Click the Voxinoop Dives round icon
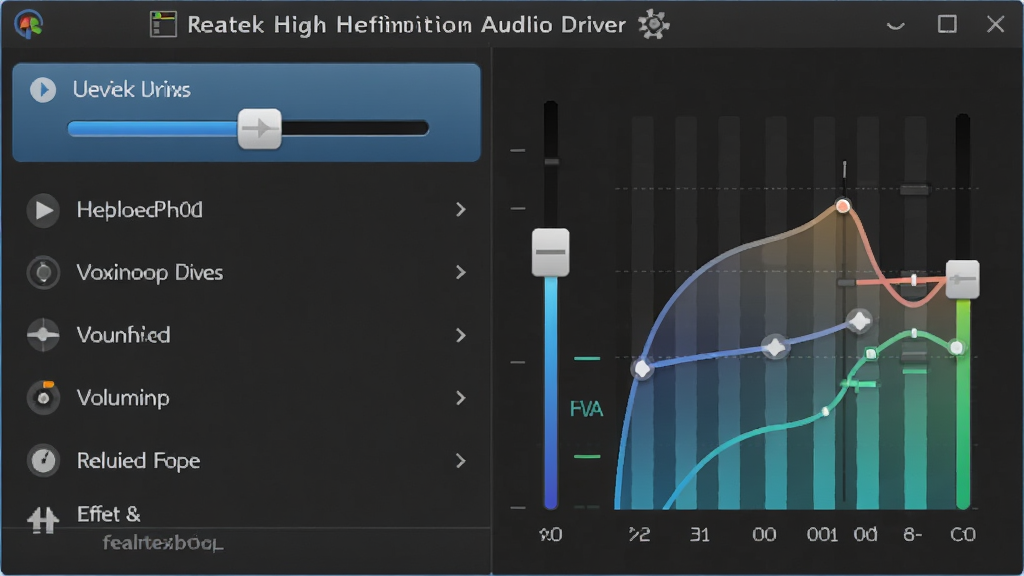This screenshot has width=1024, height=576. click(x=43, y=272)
